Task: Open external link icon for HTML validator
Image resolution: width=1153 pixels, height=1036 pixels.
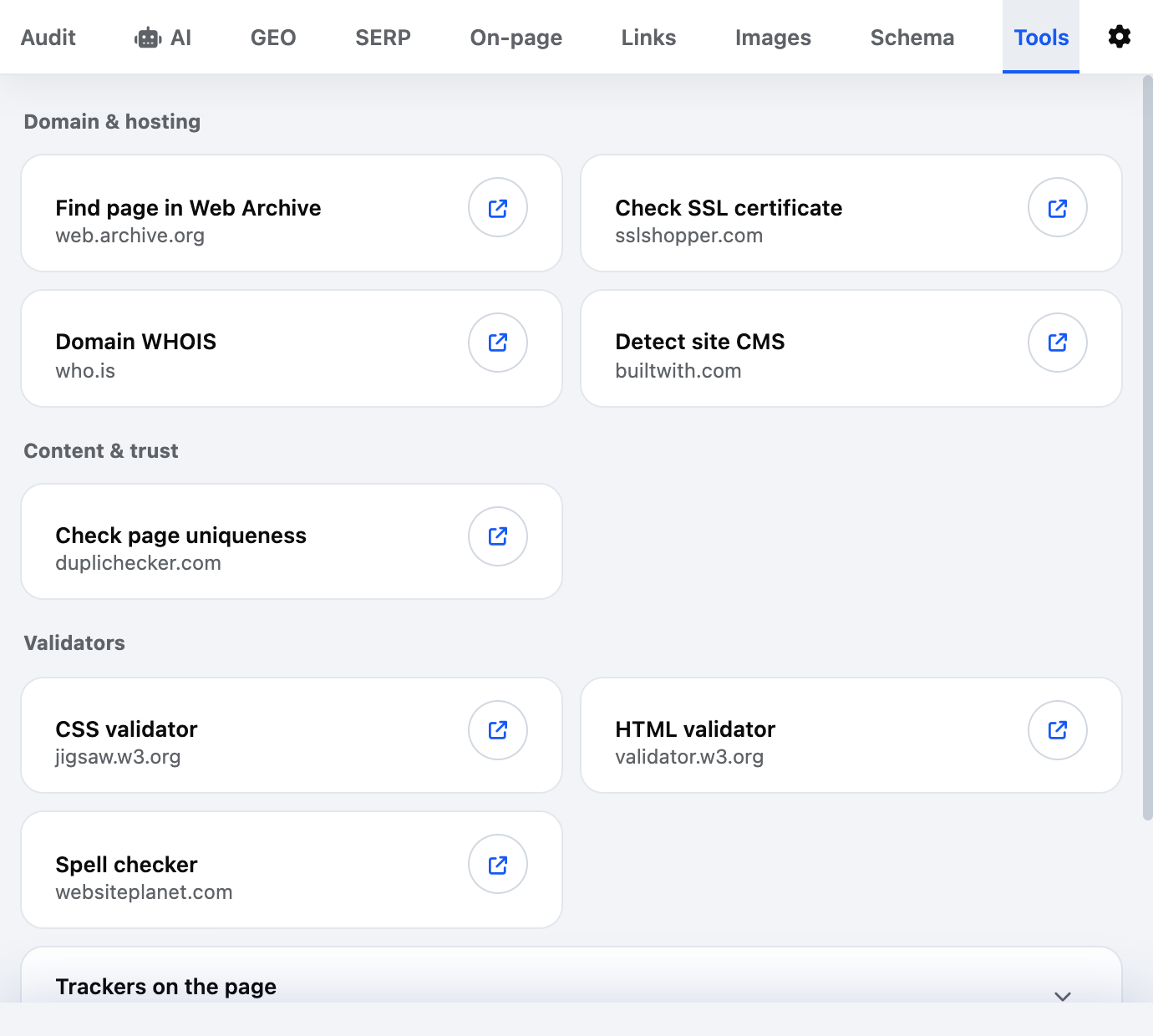Action: (1058, 730)
